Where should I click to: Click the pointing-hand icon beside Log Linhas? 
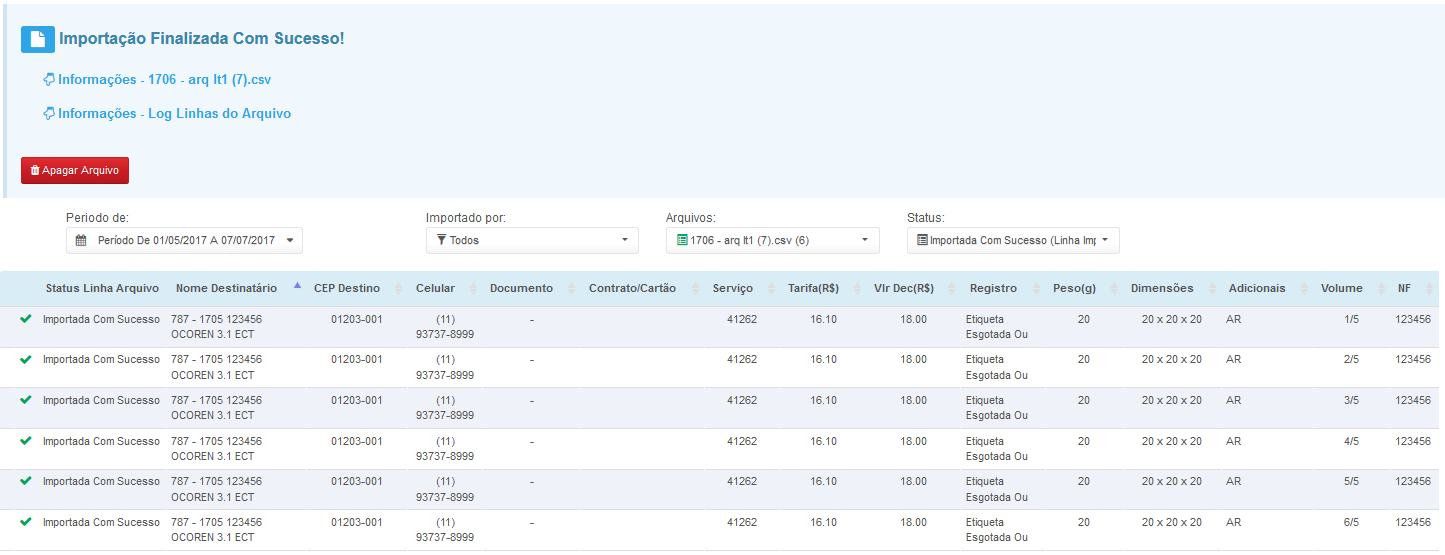point(49,113)
